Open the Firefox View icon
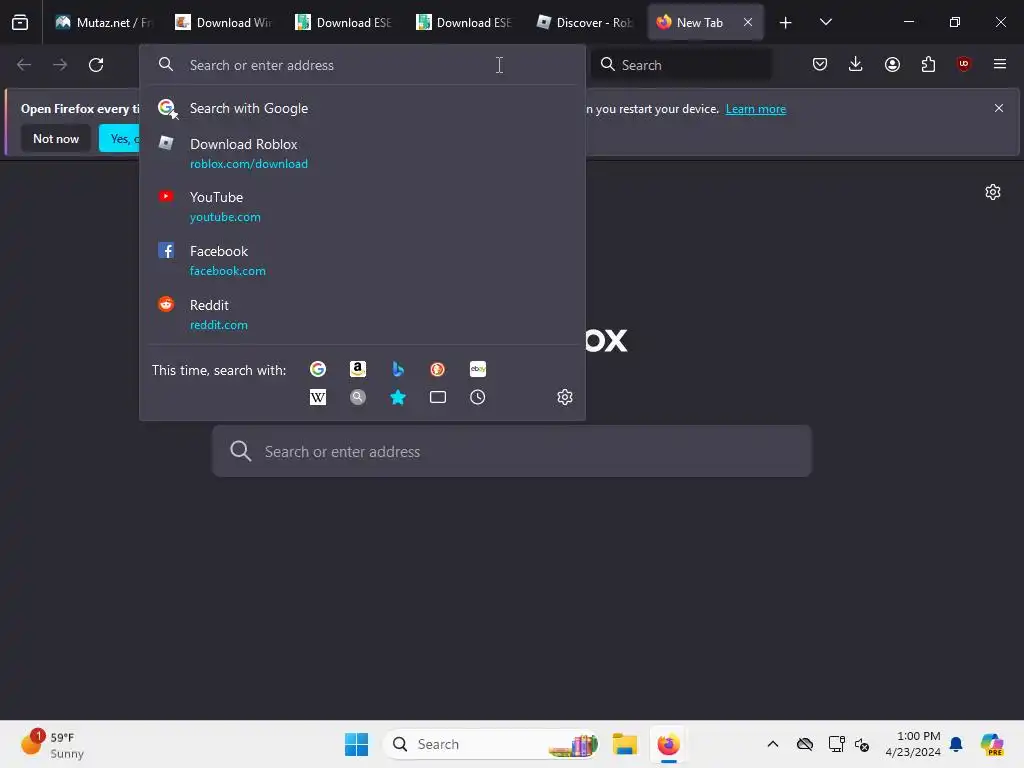The height and width of the screenshot is (768, 1024). pyautogui.click(x=20, y=23)
